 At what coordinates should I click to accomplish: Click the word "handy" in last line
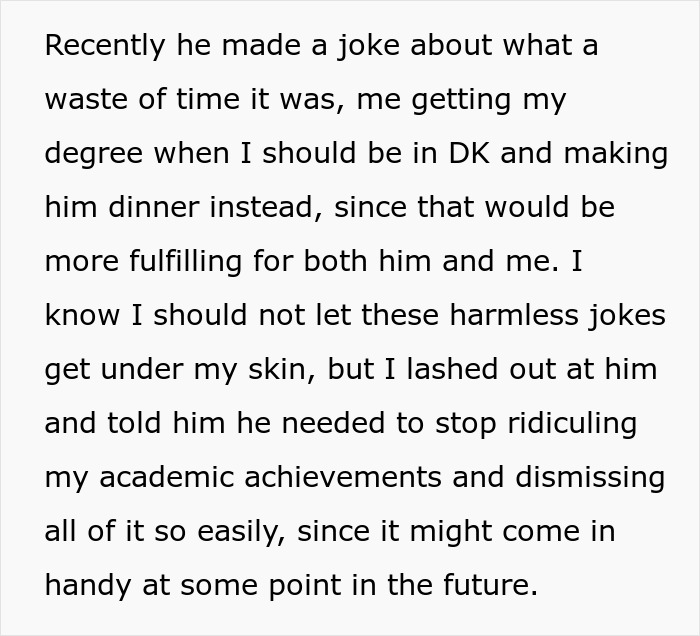coord(88,586)
